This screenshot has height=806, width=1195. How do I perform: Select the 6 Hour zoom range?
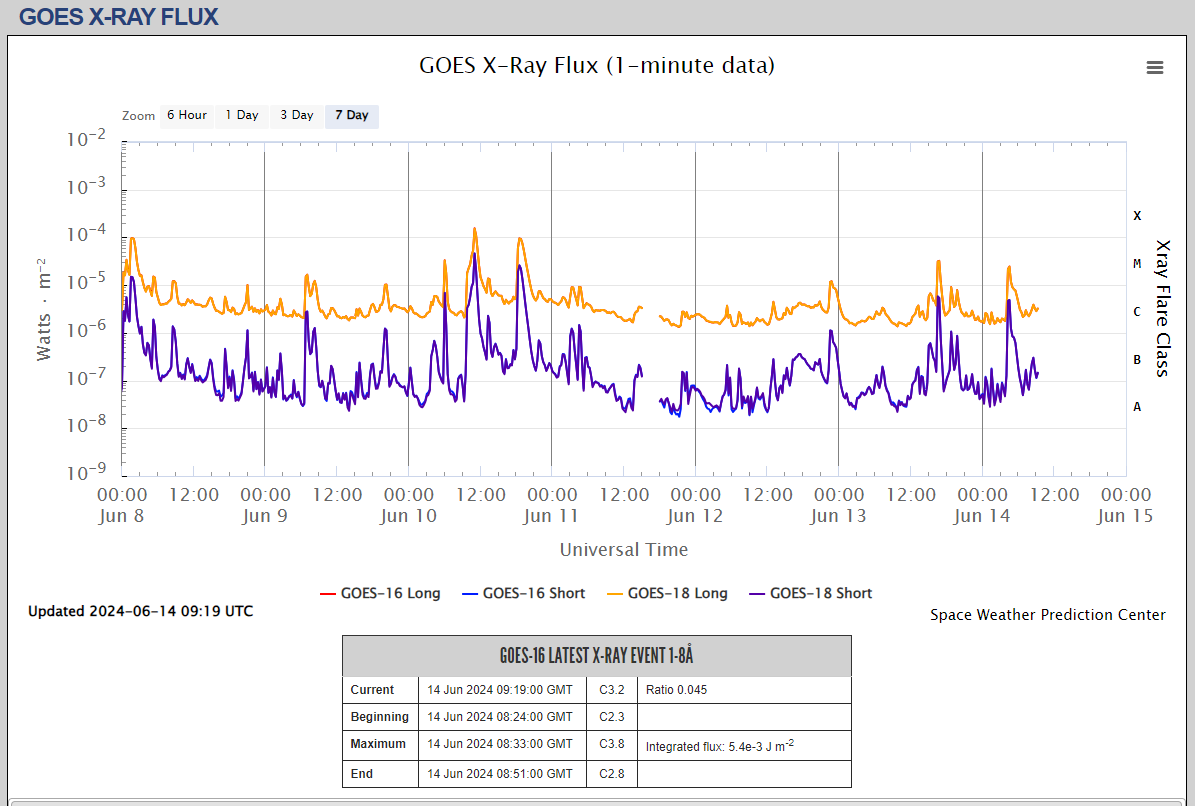[186, 116]
